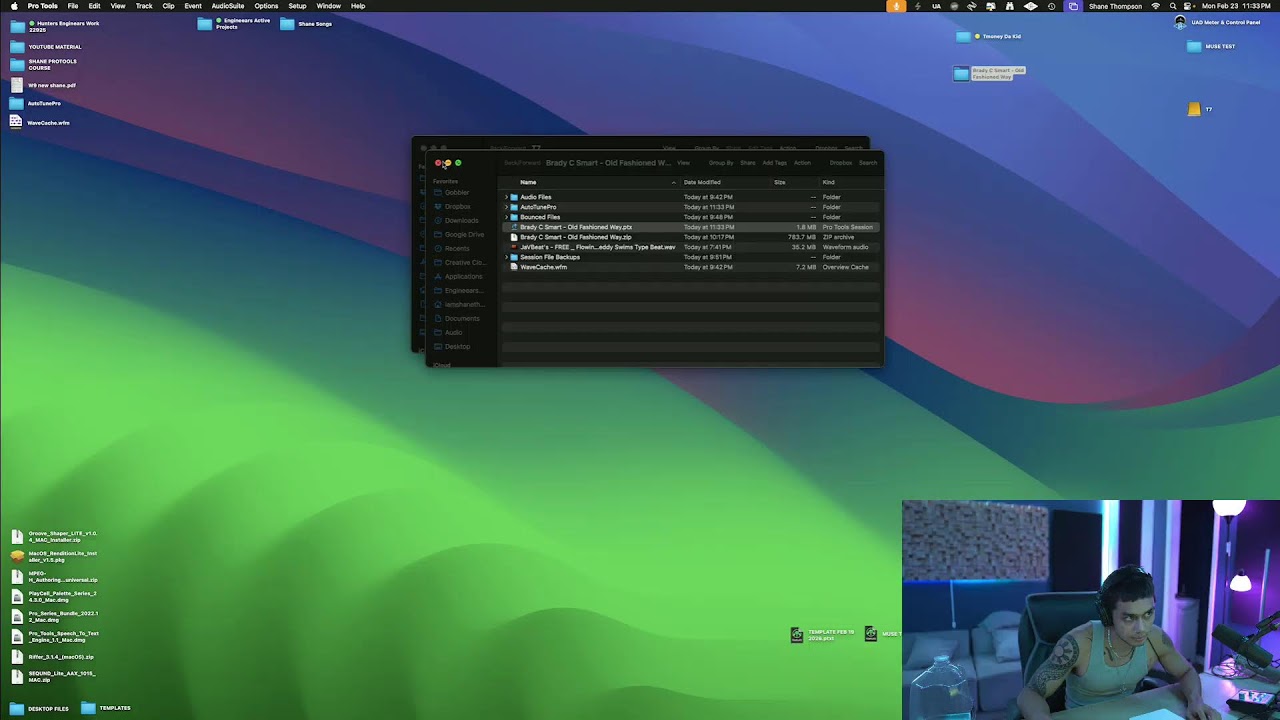Screen dimensions: 1280x720
Task: Open UAD Meter & Control Panel icon
Action: (1217, 22)
